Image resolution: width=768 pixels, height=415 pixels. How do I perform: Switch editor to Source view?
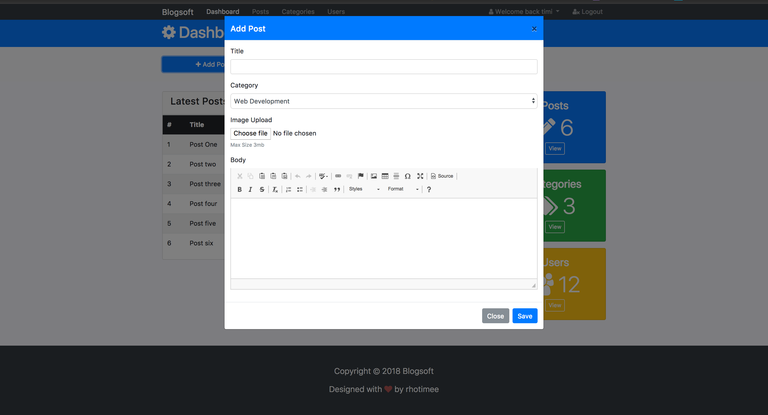tap(442, 176)
